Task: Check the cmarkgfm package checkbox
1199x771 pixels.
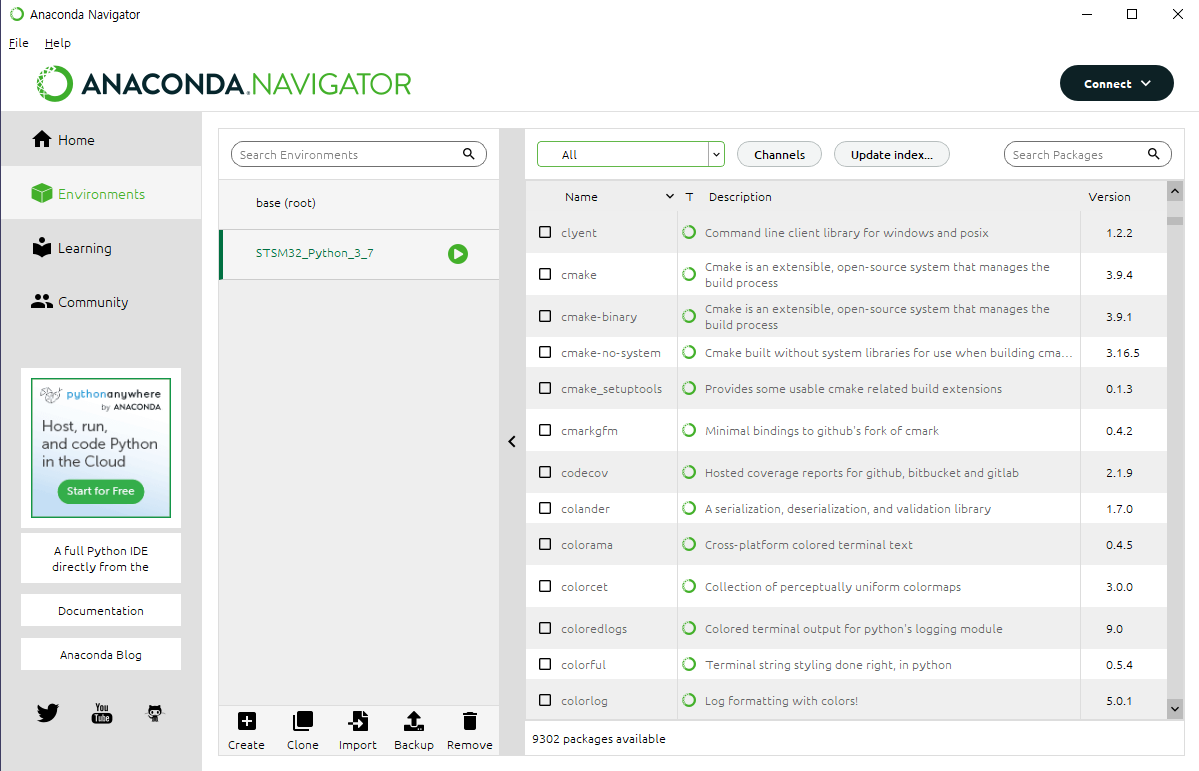Action: pyautogui.click(x=544, y=430)
